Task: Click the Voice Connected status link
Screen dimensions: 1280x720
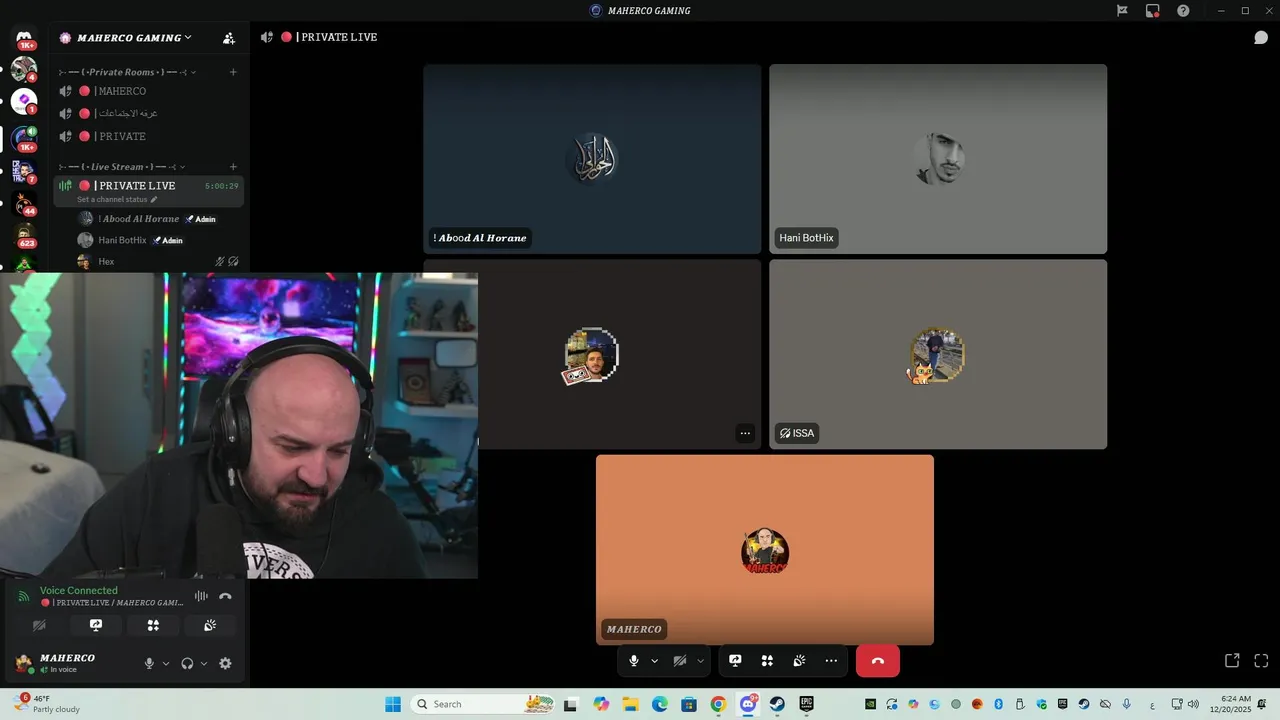Action: 79,590
